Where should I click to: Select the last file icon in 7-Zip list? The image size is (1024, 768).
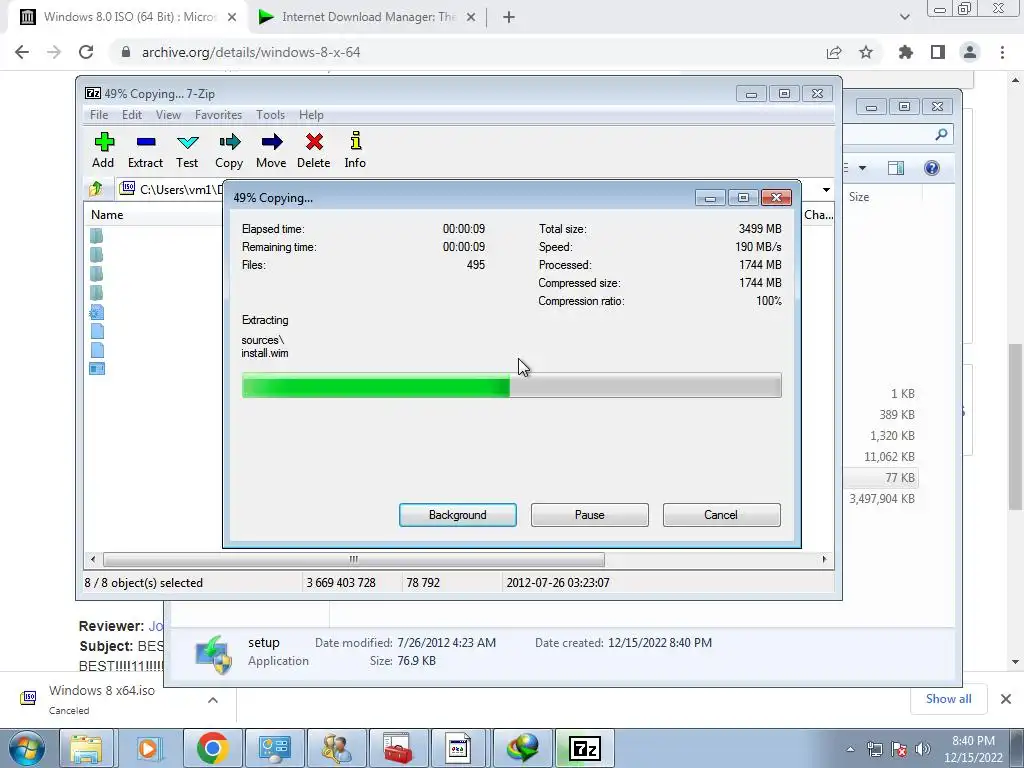pyautogui.click(x=97, y=369)
